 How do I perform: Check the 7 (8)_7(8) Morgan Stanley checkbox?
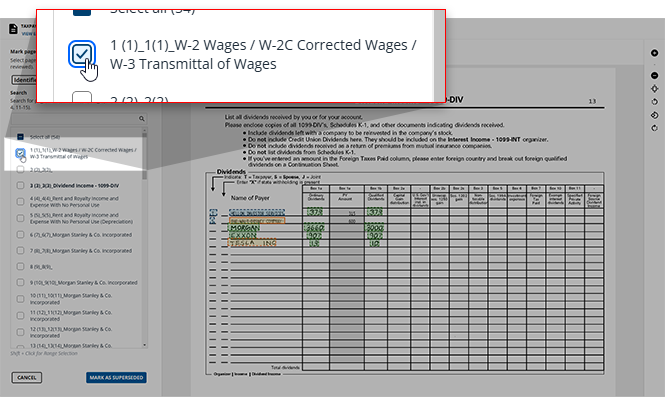tap(20, 251)
